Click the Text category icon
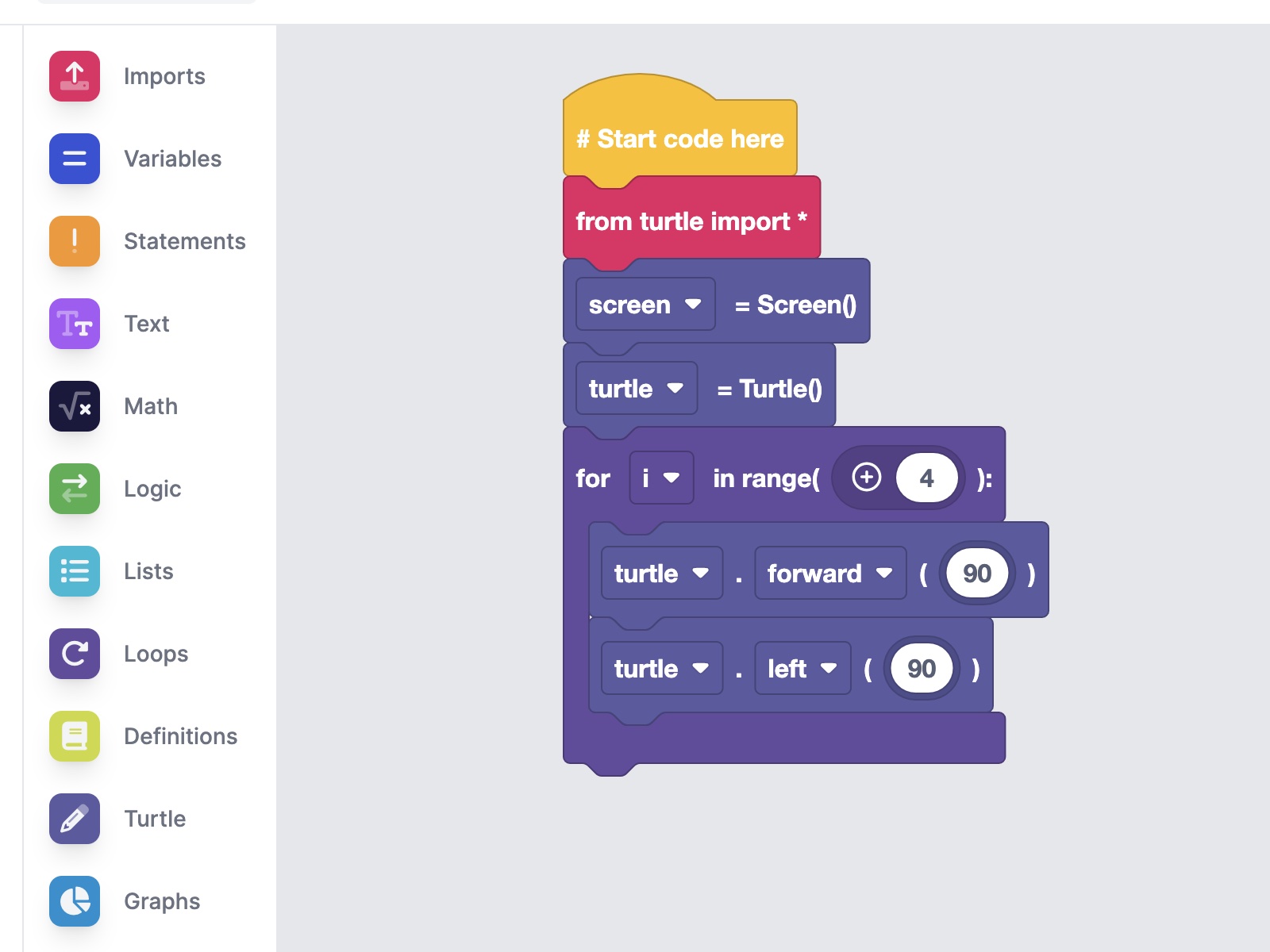1270x952 pixels. click(x=75, y=324)
